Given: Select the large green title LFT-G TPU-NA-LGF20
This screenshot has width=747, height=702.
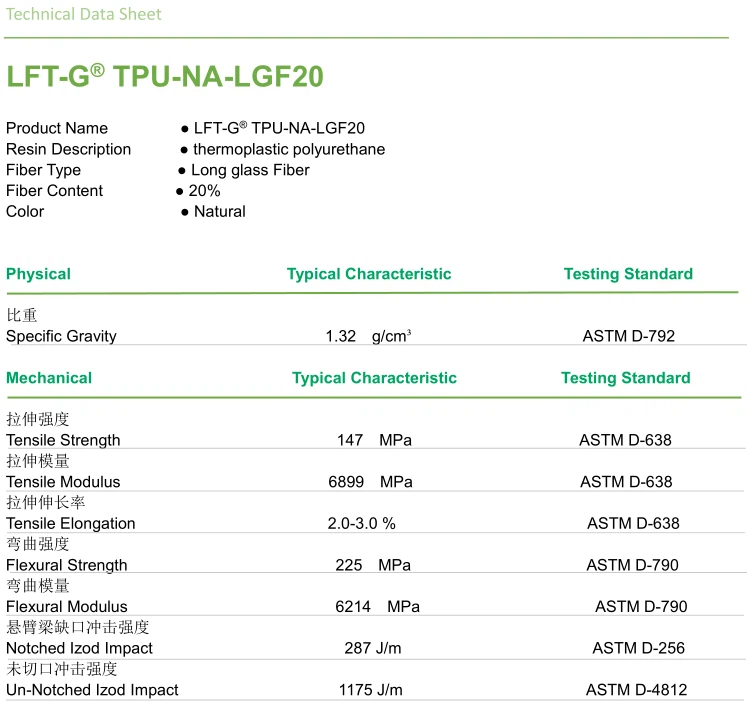Looking at the screenshot, I should [x=165, y=76].
